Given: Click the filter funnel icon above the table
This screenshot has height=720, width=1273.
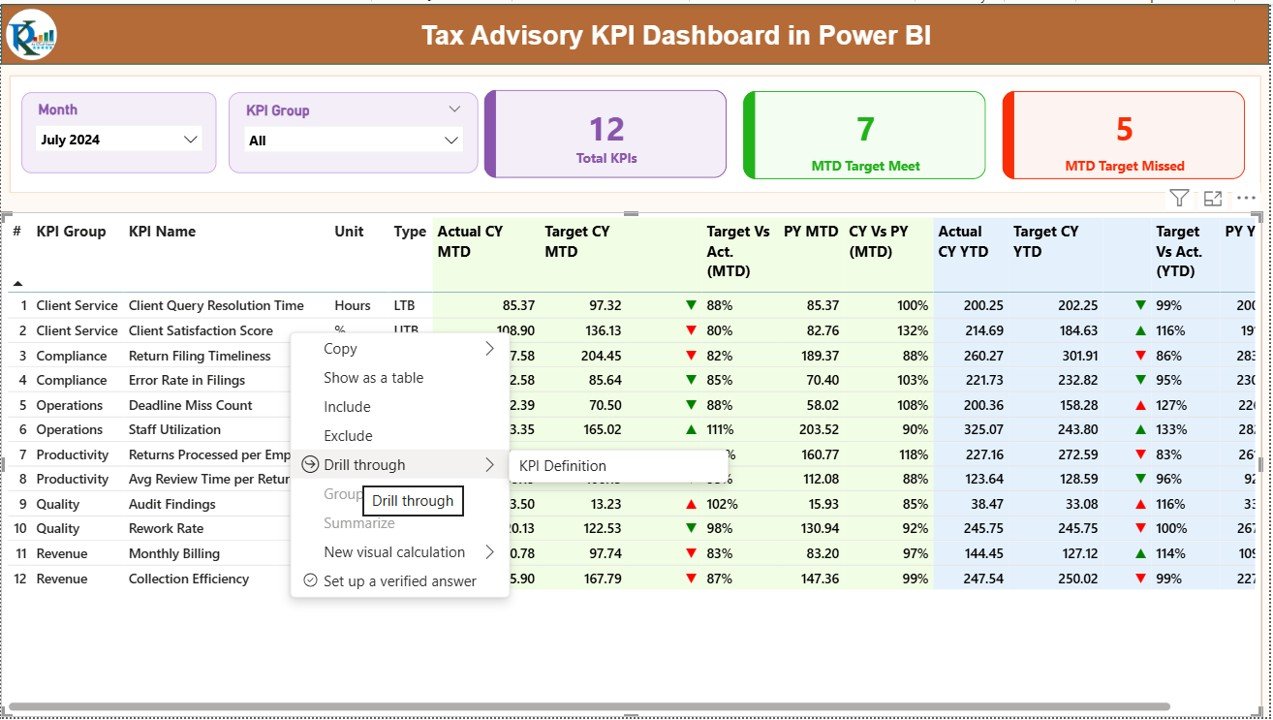Looking at the screenshot, I should tap(1179, 197).
